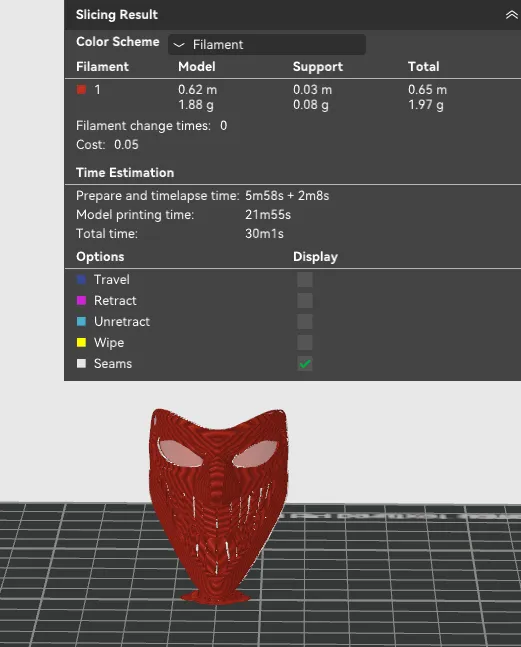Image resolution: width=521 pixels, height=647 pixels.
Task: Click the blue Travel color icon
Action: click(81, 280)
